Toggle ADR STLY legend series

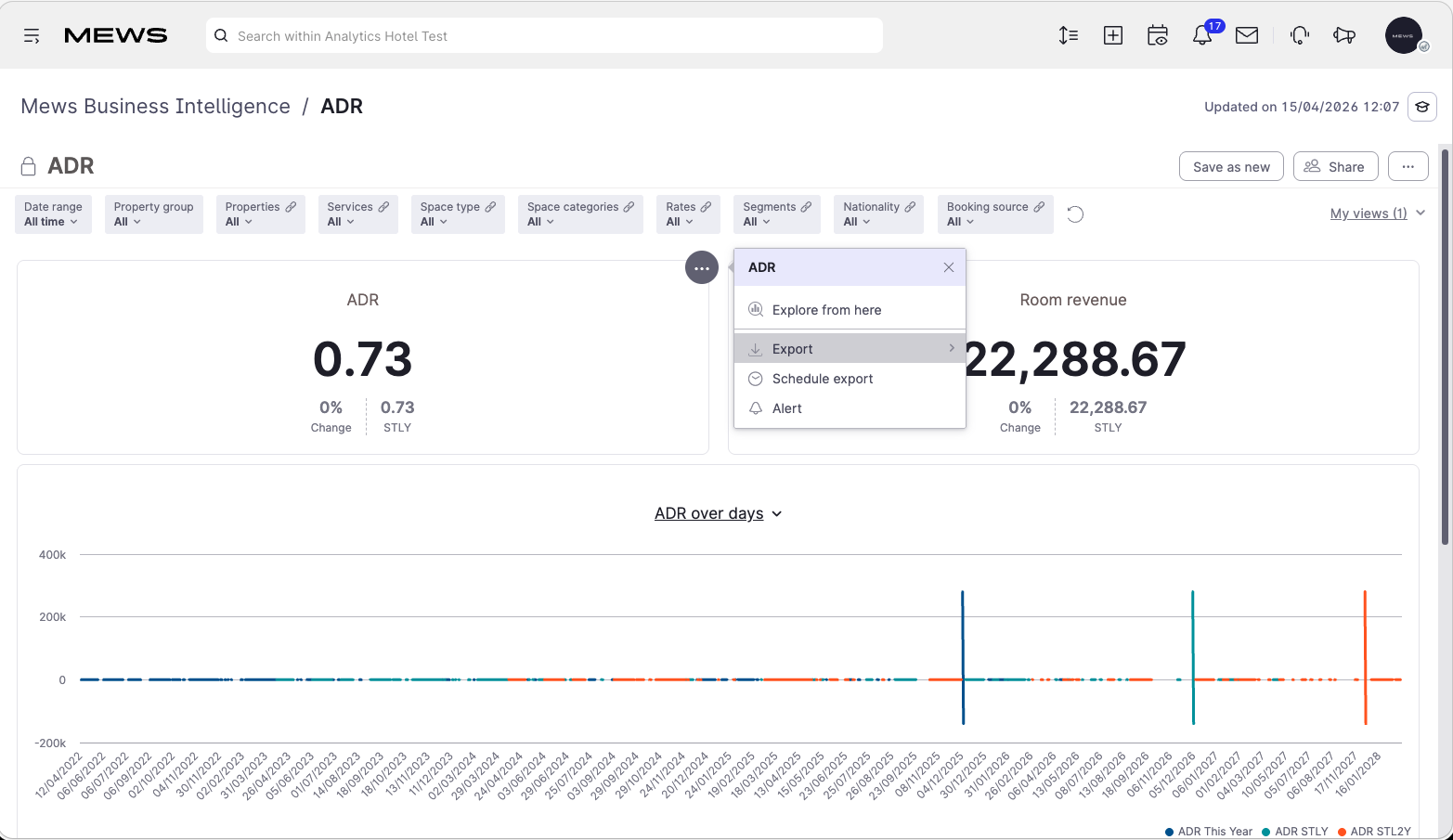1295,832
